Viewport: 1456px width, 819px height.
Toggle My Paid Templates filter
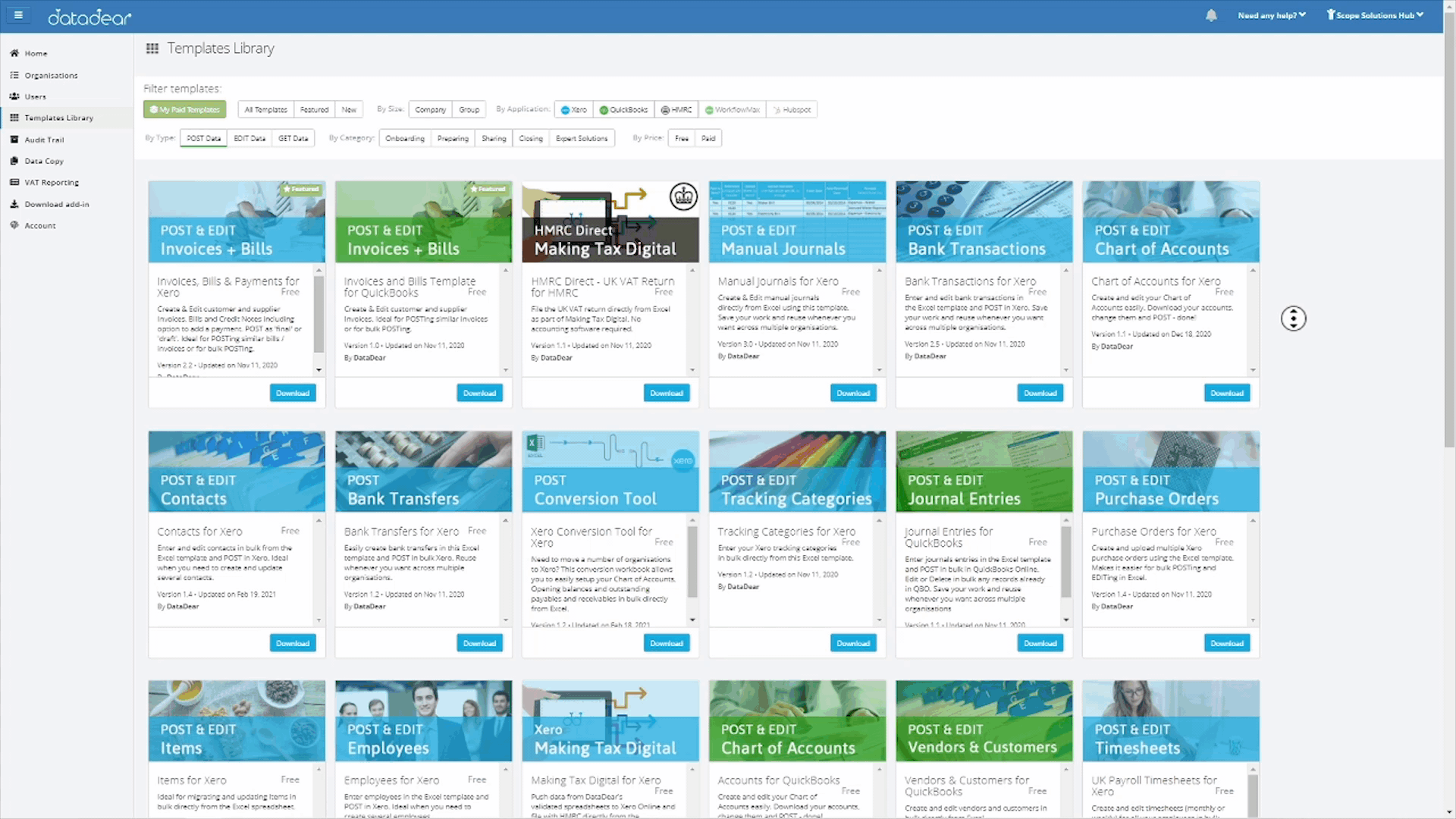[185, 110]
